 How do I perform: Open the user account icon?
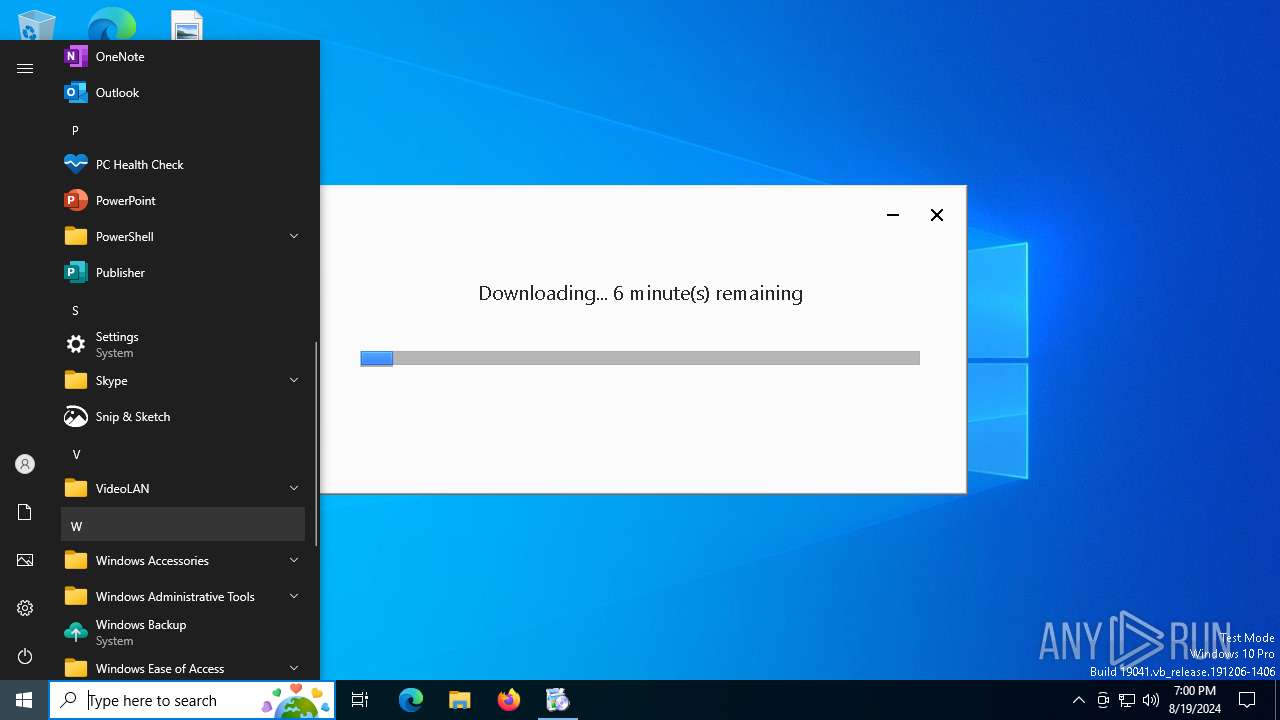coord(25,464)
